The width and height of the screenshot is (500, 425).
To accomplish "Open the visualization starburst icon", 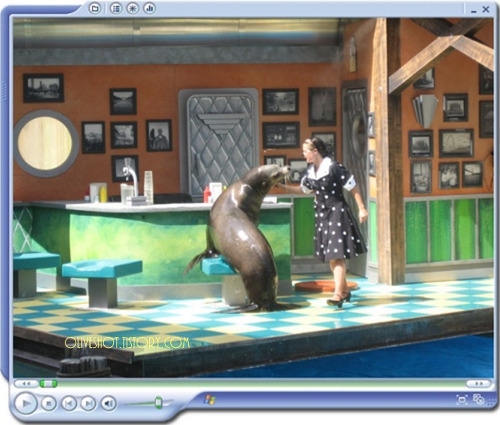I will (x=133, y=8).
